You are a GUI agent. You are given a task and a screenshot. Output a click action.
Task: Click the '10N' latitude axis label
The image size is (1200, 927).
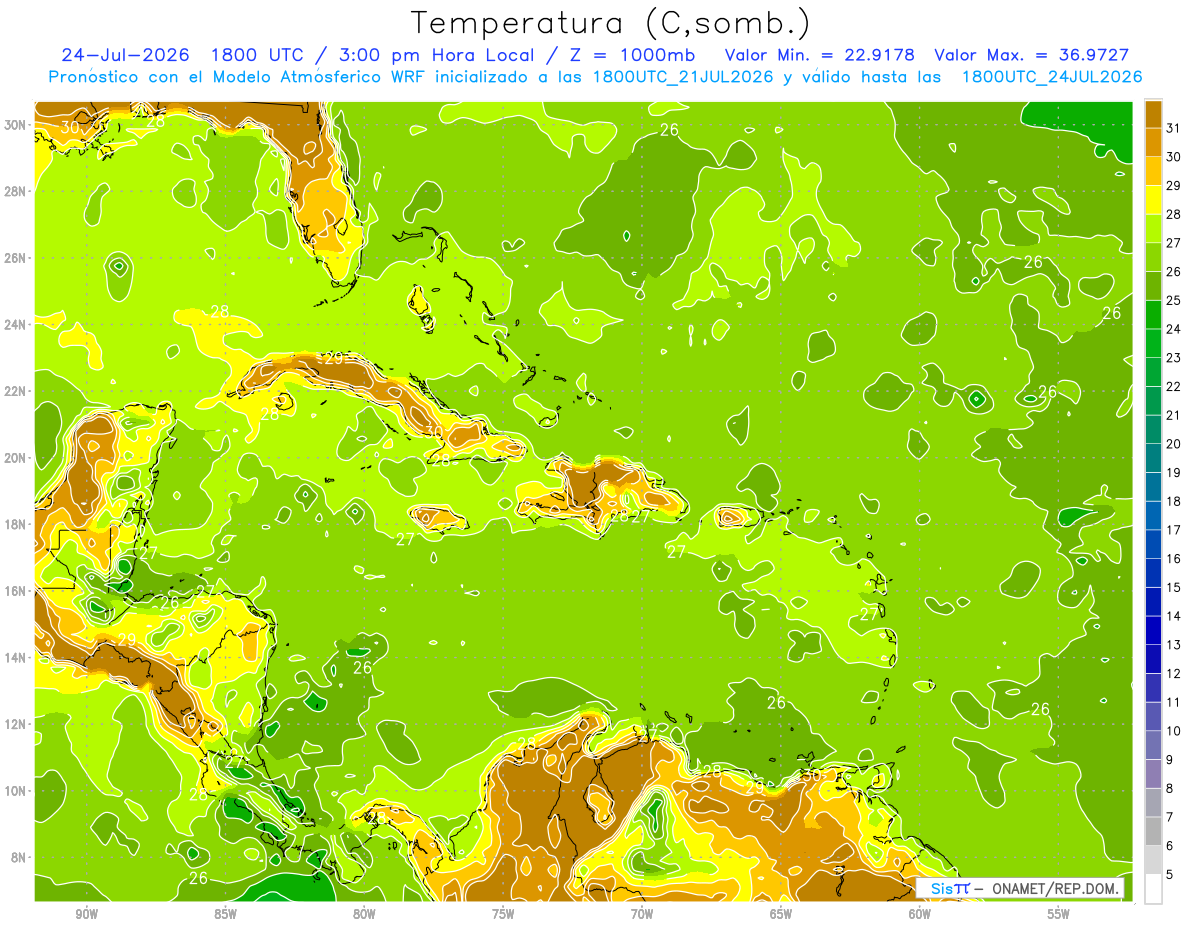pos(17,791)
